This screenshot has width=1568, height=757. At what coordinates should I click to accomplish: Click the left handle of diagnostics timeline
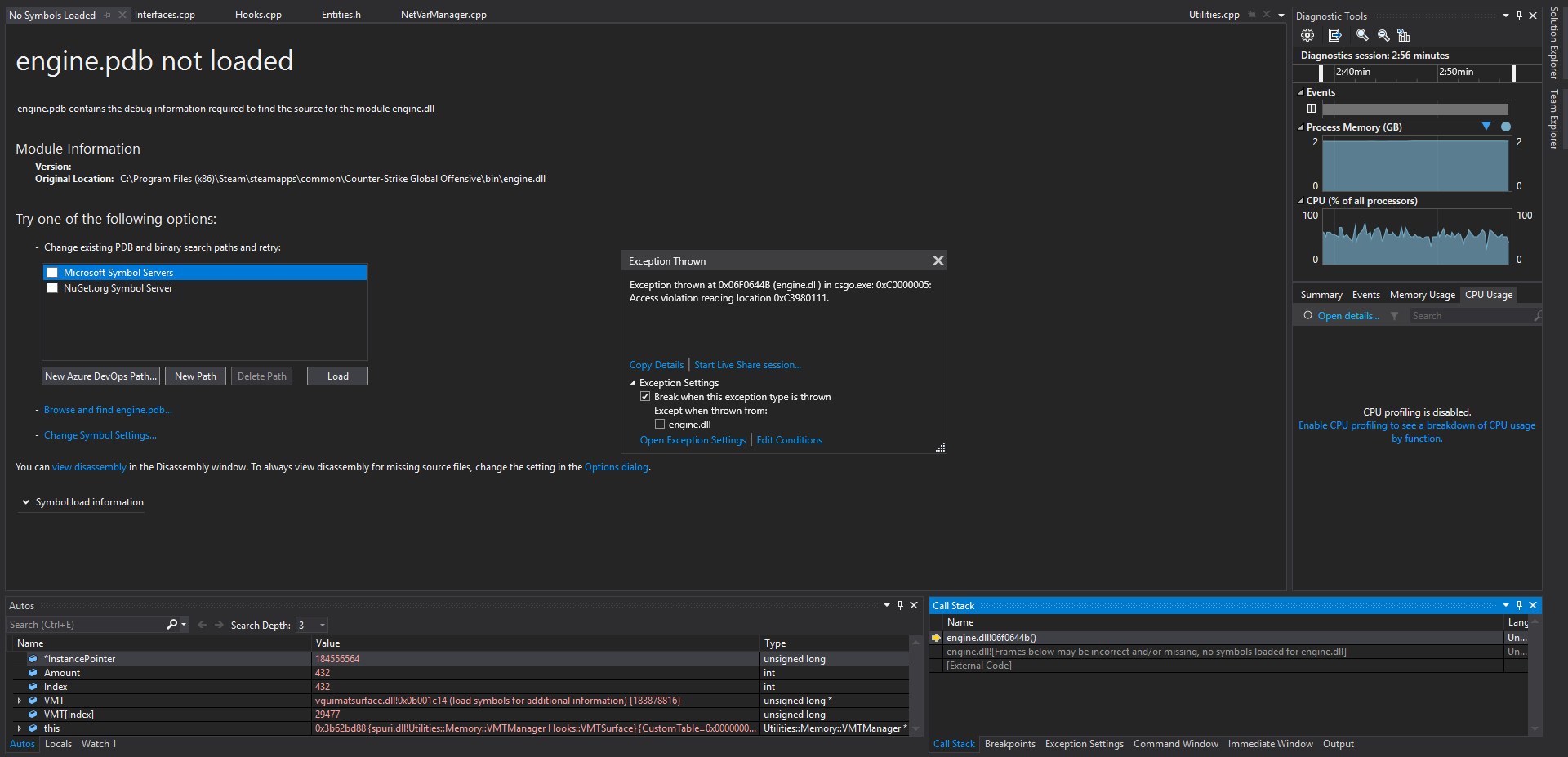(1321, 73)
